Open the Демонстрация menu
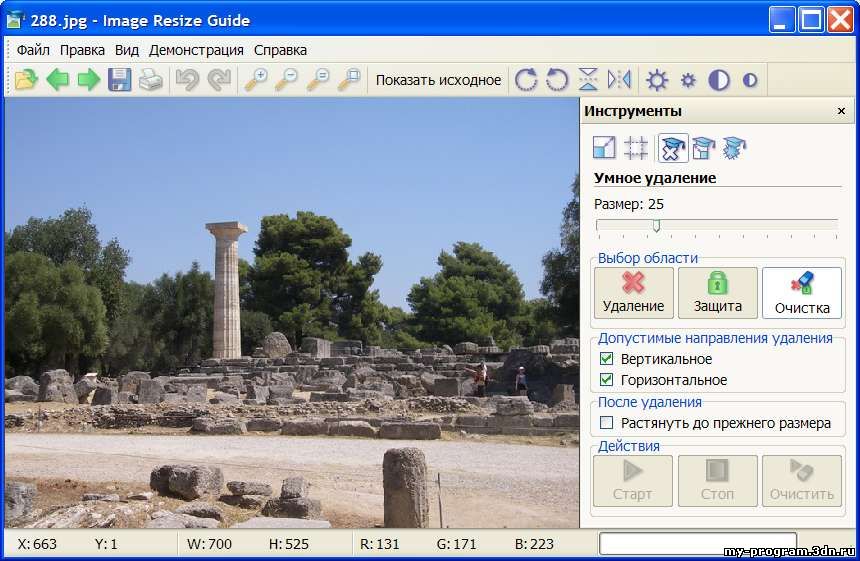860x561 pixels. [196, 50]
